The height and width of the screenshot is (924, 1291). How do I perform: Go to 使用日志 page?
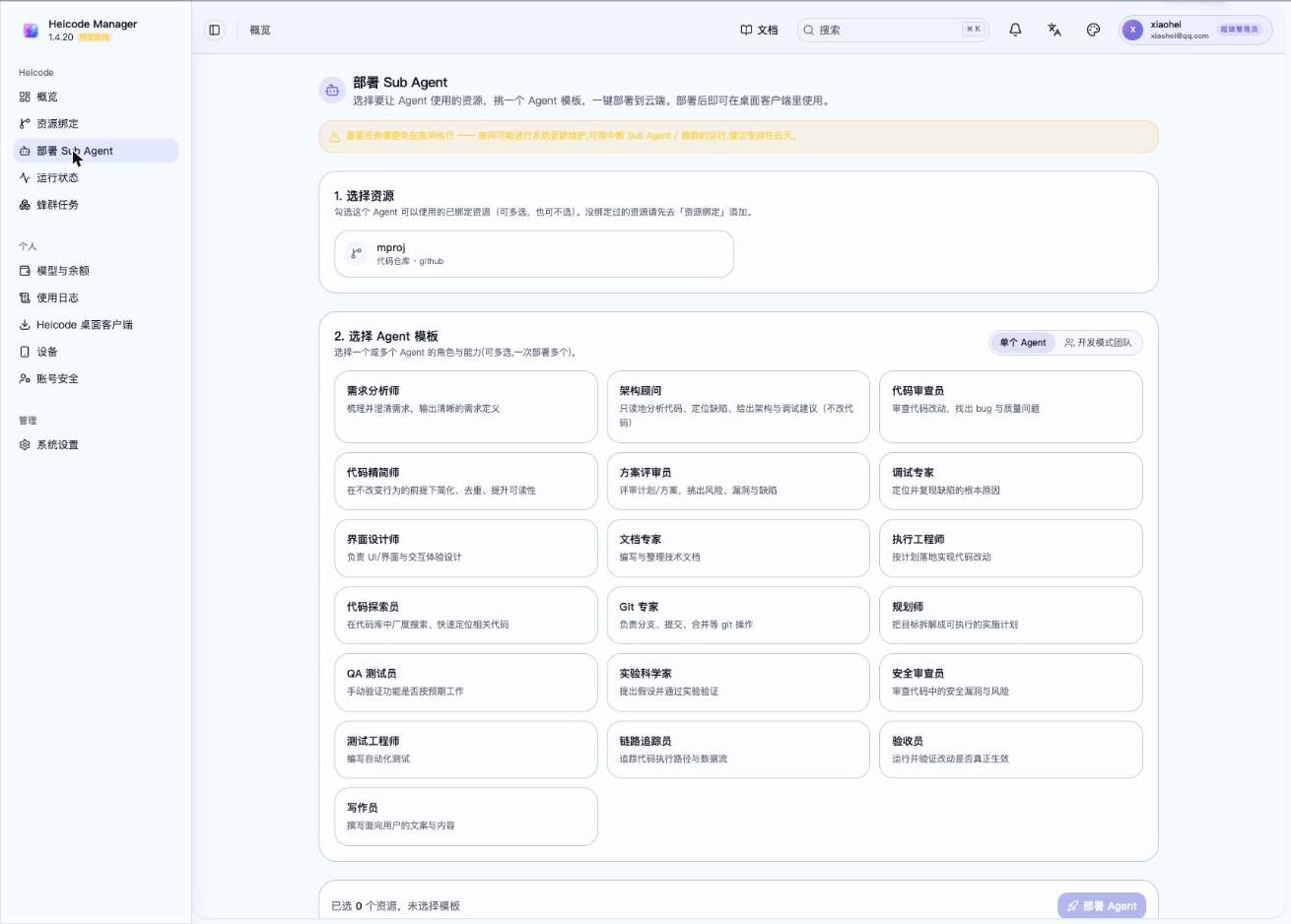pos(96,297)
